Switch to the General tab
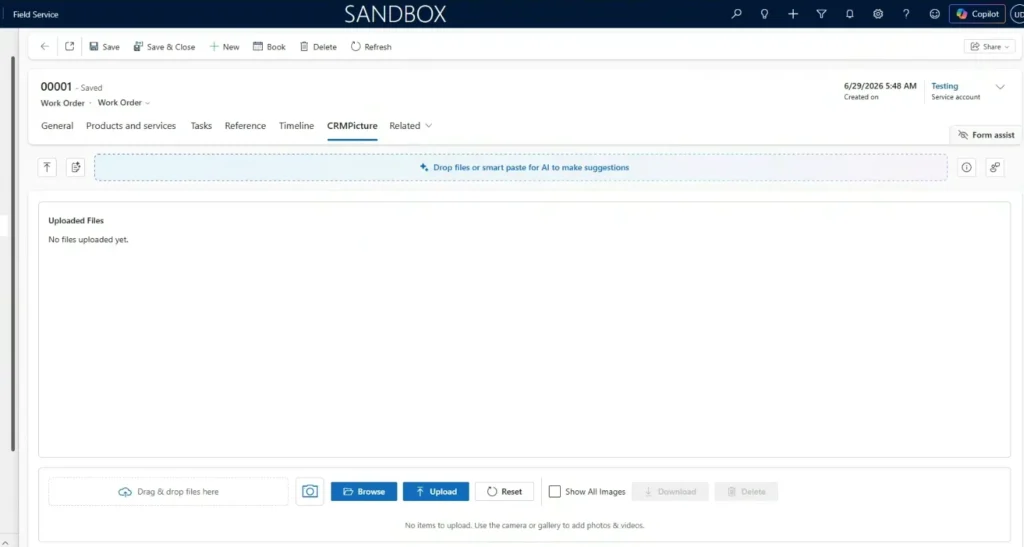The height and width of the screenshot is (547, 1024). (x=57, y=126)
